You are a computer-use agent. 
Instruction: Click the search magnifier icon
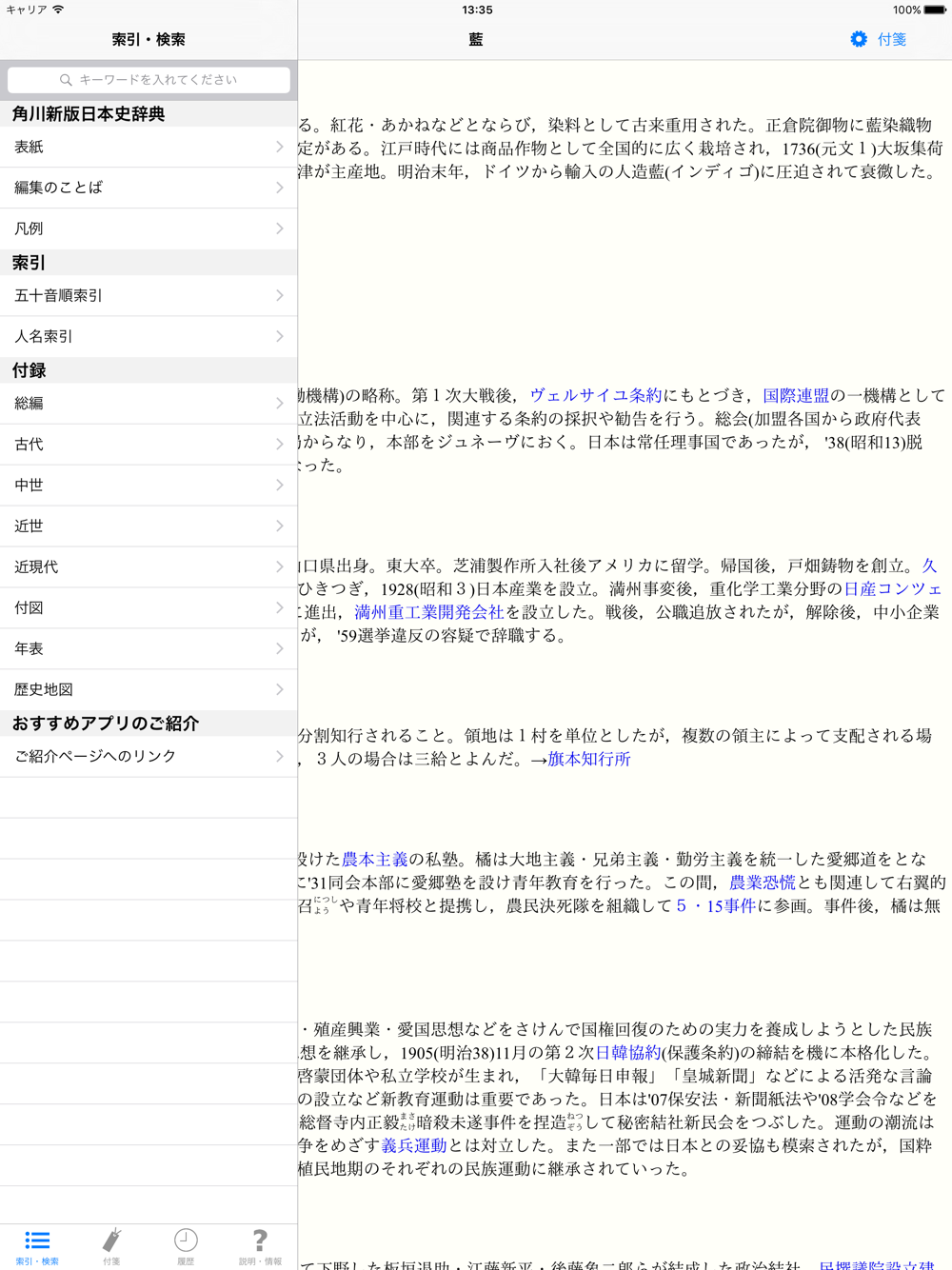coord(66,80)
